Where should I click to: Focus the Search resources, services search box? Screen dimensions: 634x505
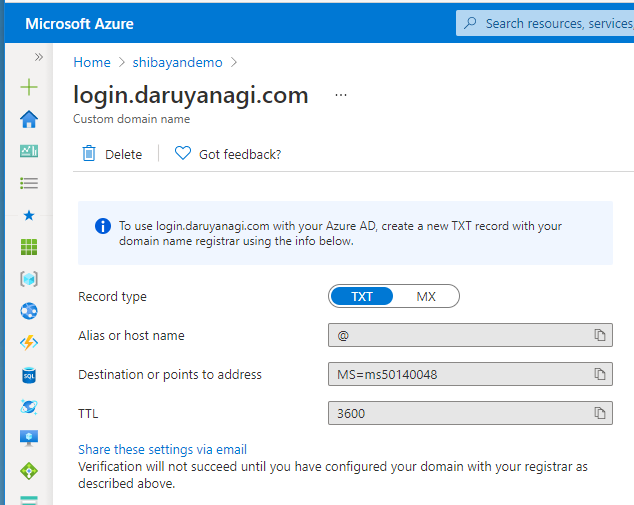[x=545, y=23]
